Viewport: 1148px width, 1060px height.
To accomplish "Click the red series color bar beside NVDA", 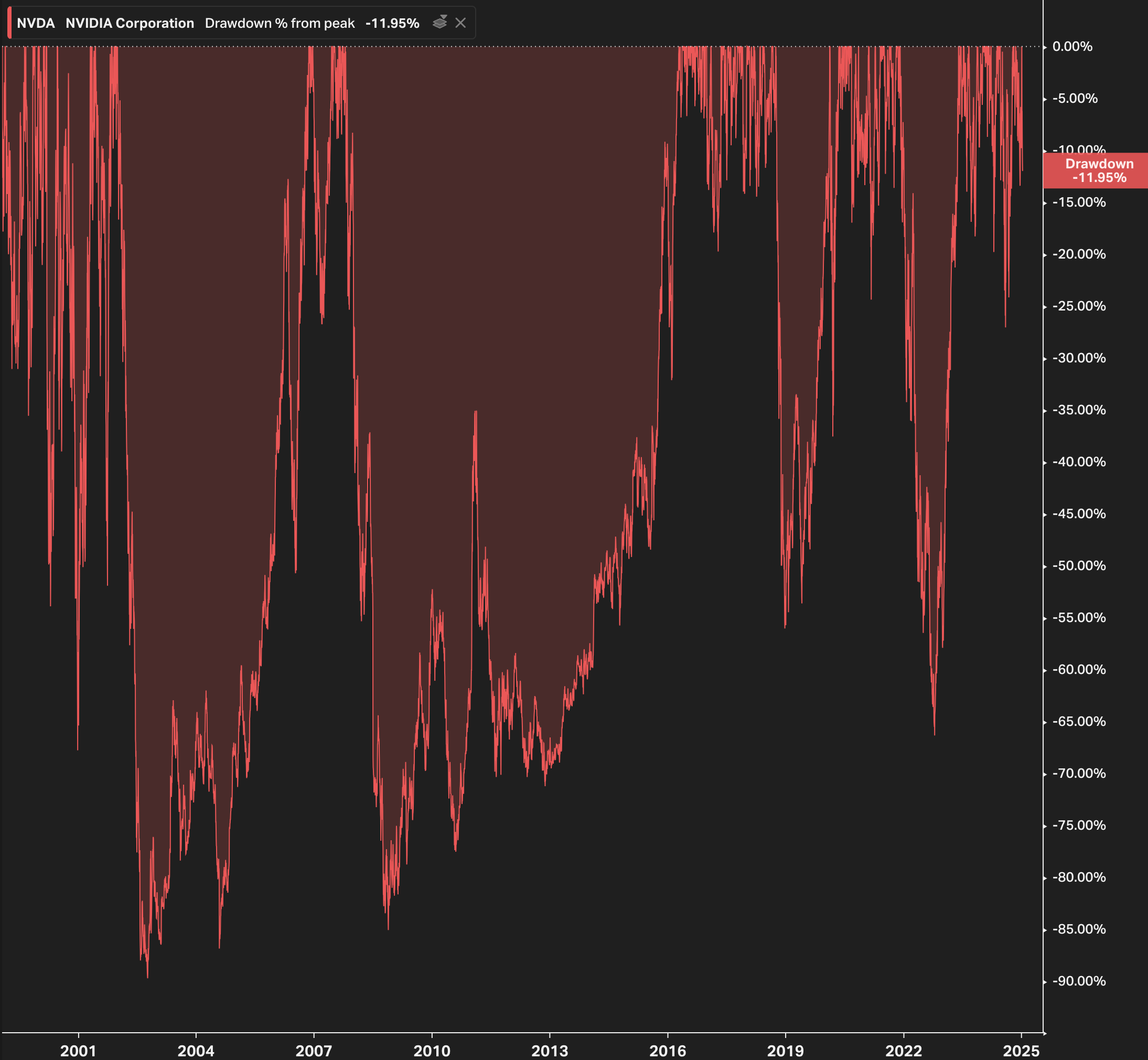I will (x=9, y=23).
